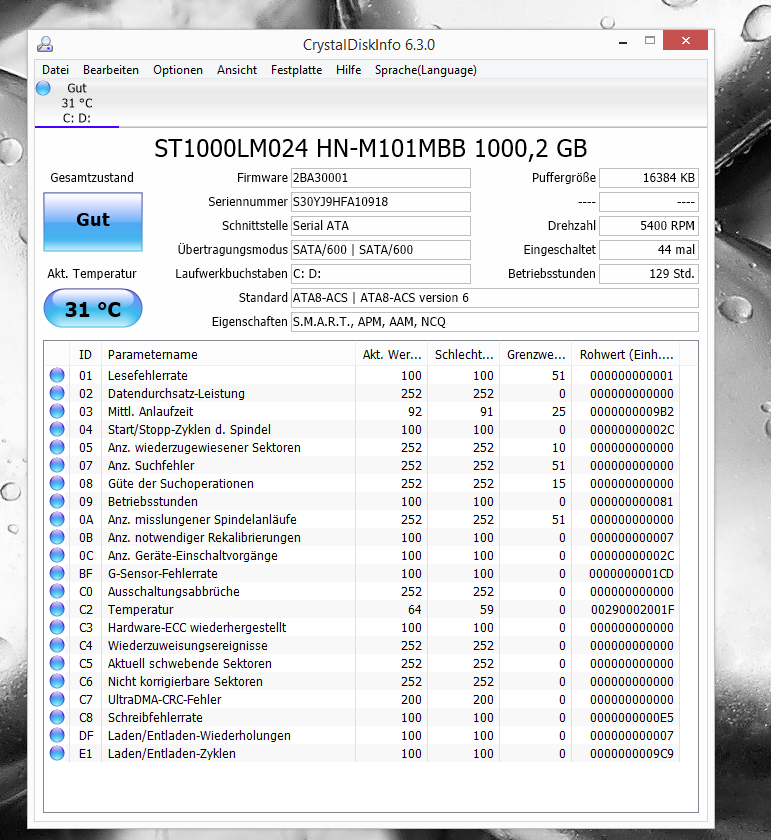The height and width of the screenshot is (840, 771).
Task: Click status orb for Laden/Entladen-Wiederholungen row
Action: pos(57,735)
